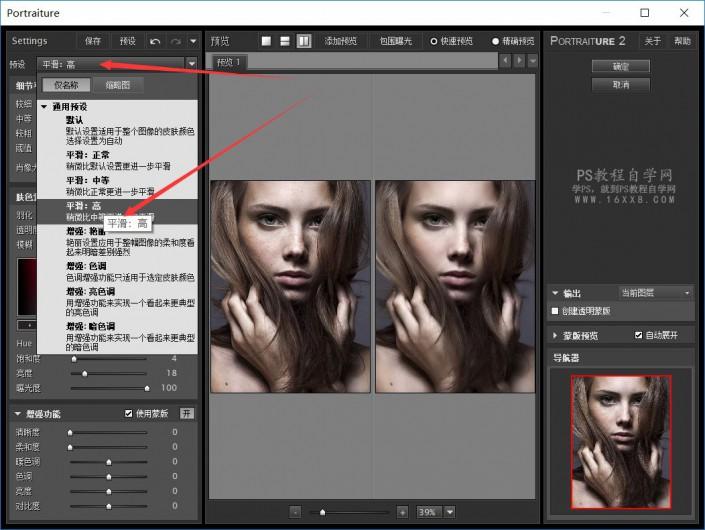This screenshot has height=530, width=705.
Task: Click the zoom in plus button
Action: 402,511
